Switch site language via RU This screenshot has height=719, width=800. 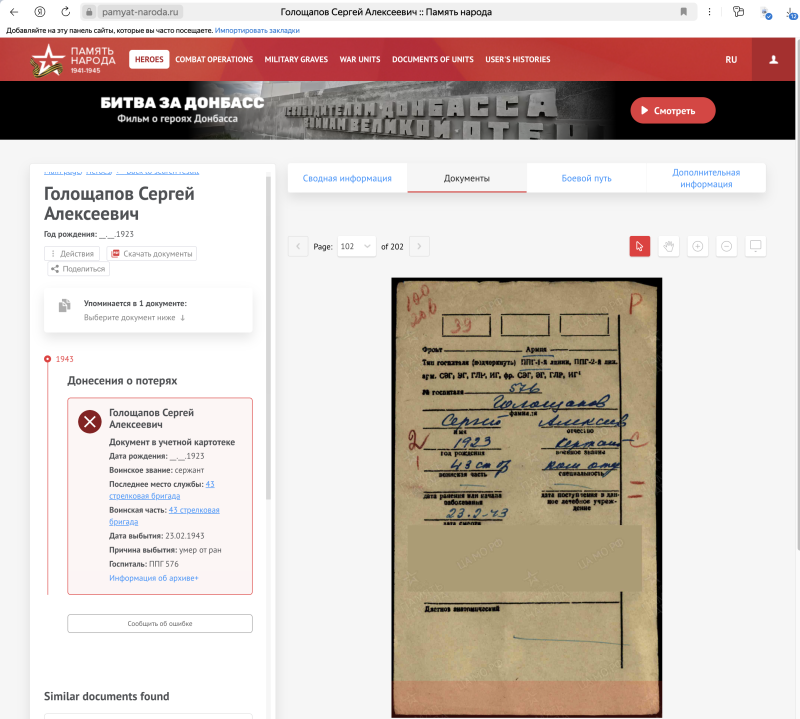(x=731, y=60)
